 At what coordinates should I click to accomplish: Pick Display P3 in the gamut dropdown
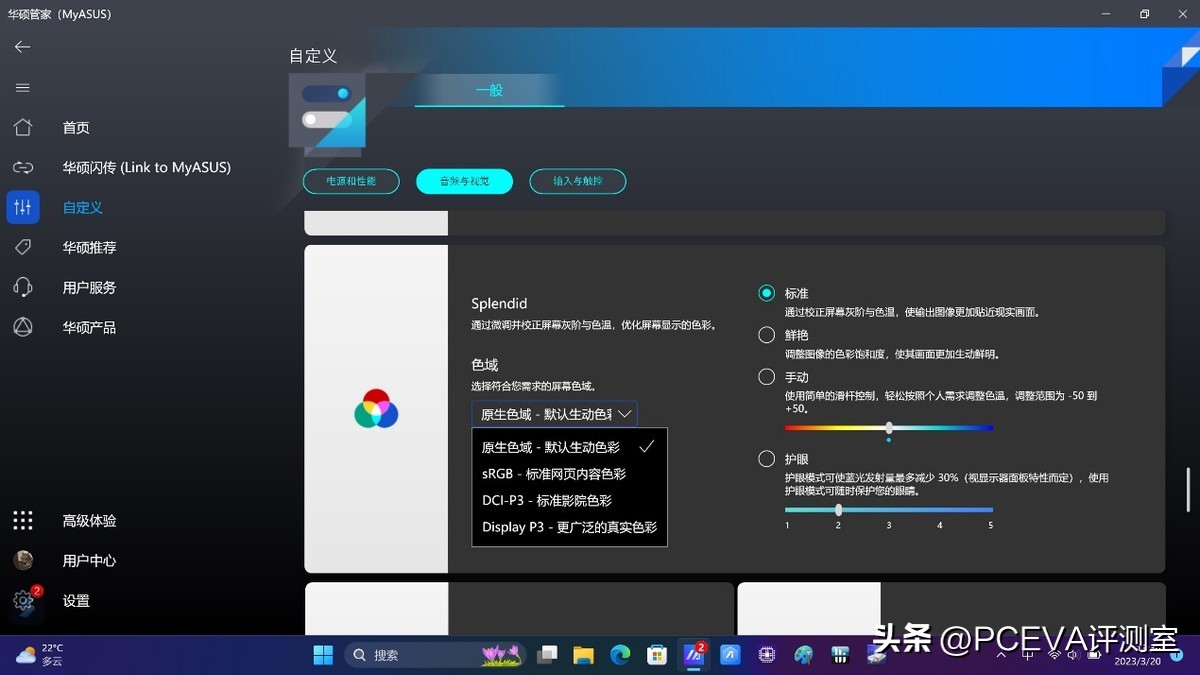coord(570,527)
